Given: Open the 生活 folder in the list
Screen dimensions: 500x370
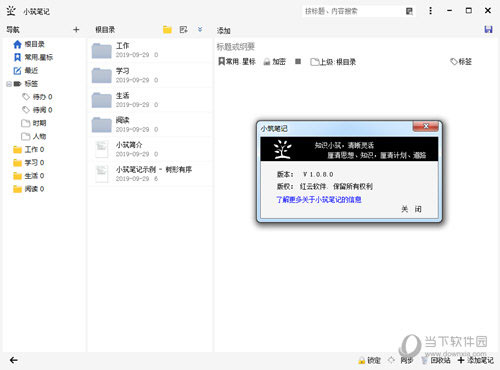Looking at the screenshot, I should tap(150, 100).
